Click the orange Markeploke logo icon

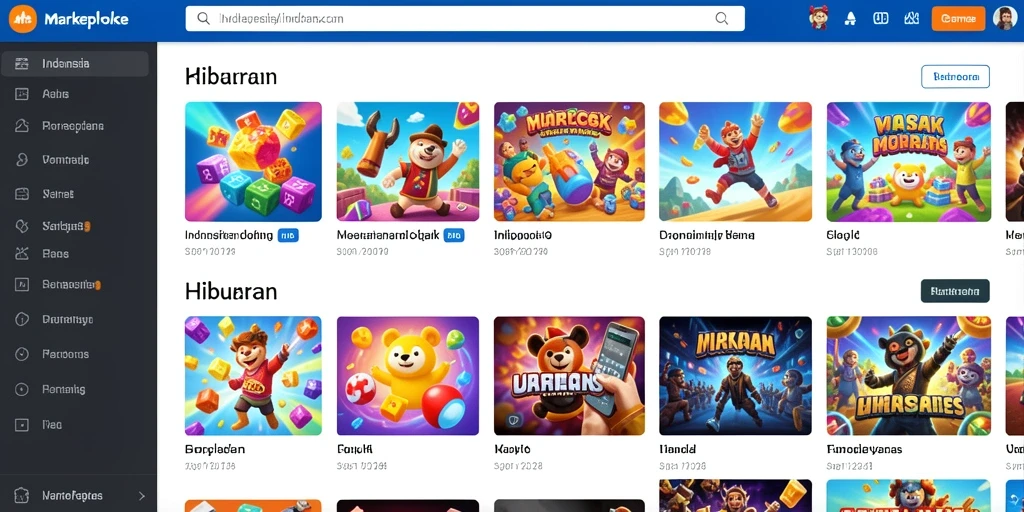[23, 19]
